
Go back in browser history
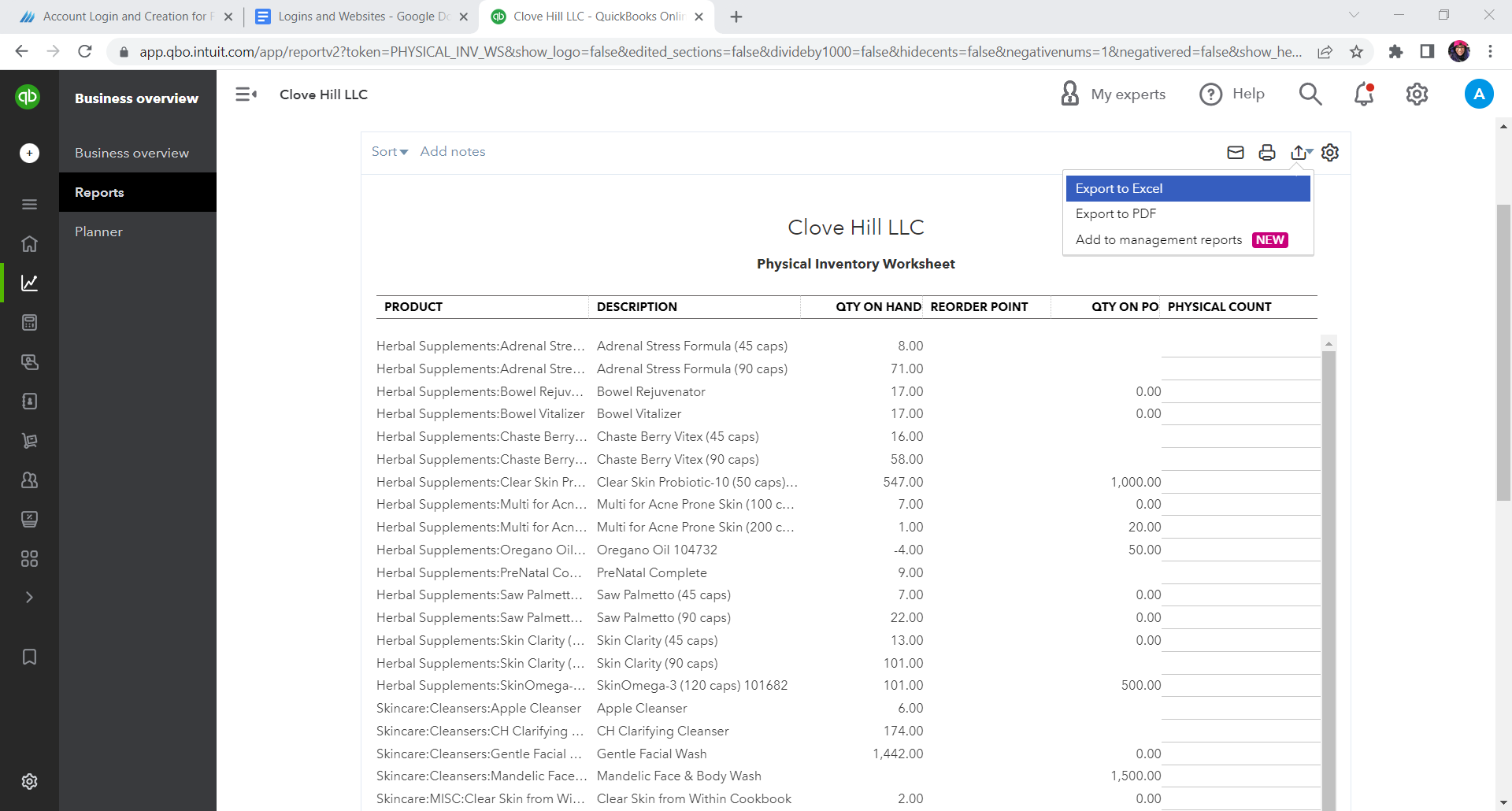tap(21, 52)
